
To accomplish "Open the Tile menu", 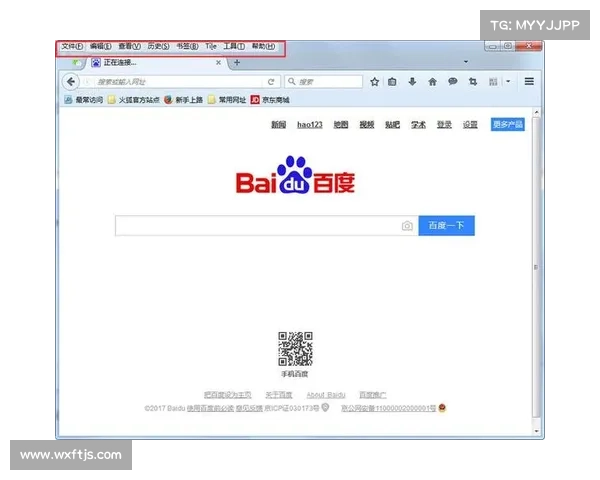I will tap(211, 46).
